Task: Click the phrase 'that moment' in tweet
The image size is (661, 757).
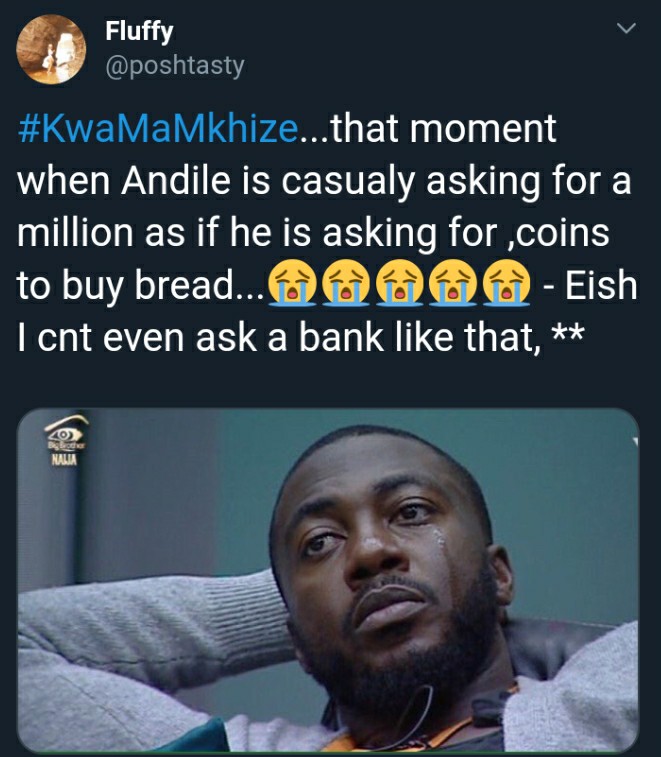Action: [444, 129]
